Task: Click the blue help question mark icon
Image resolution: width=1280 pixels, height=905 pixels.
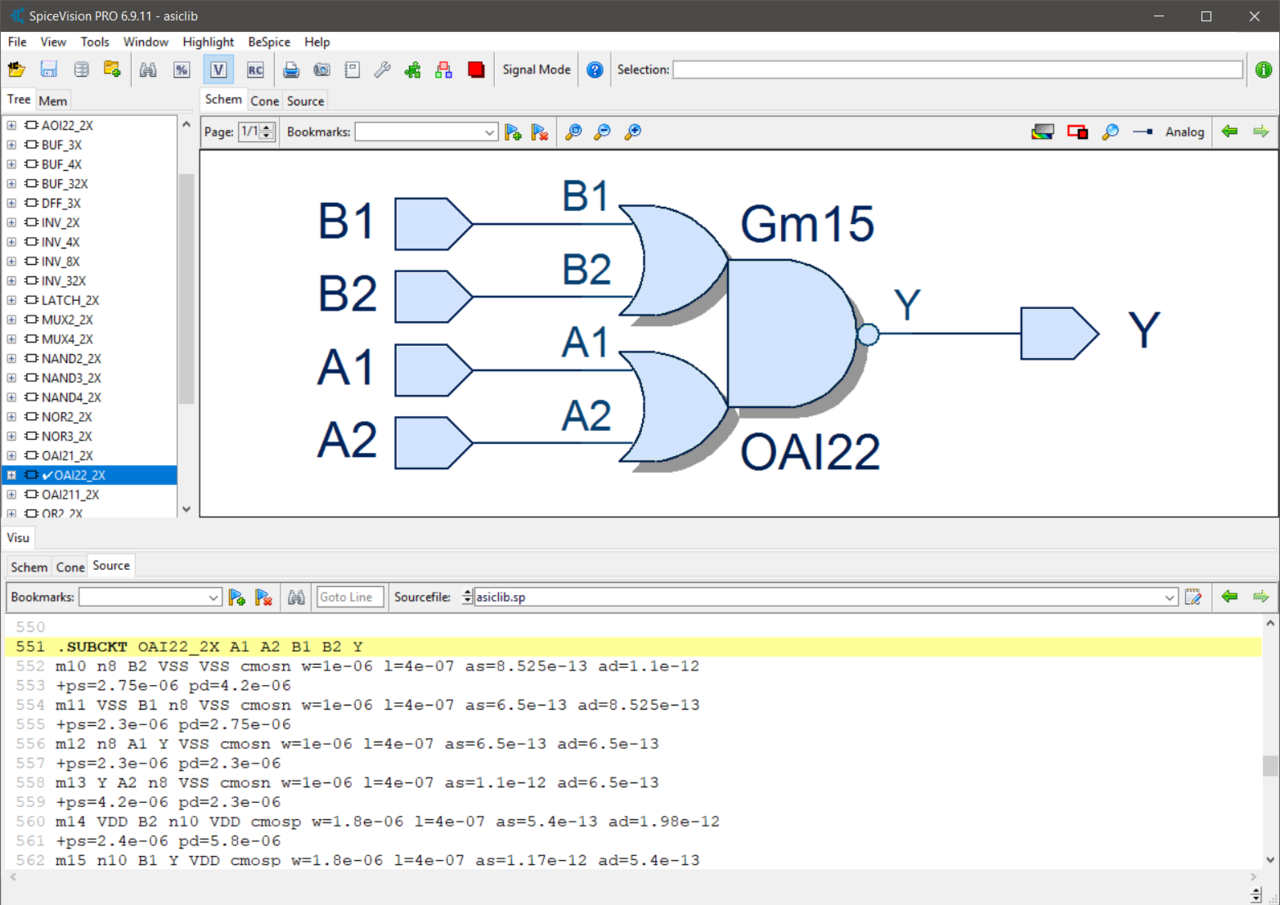Action: tap(595, 70)
